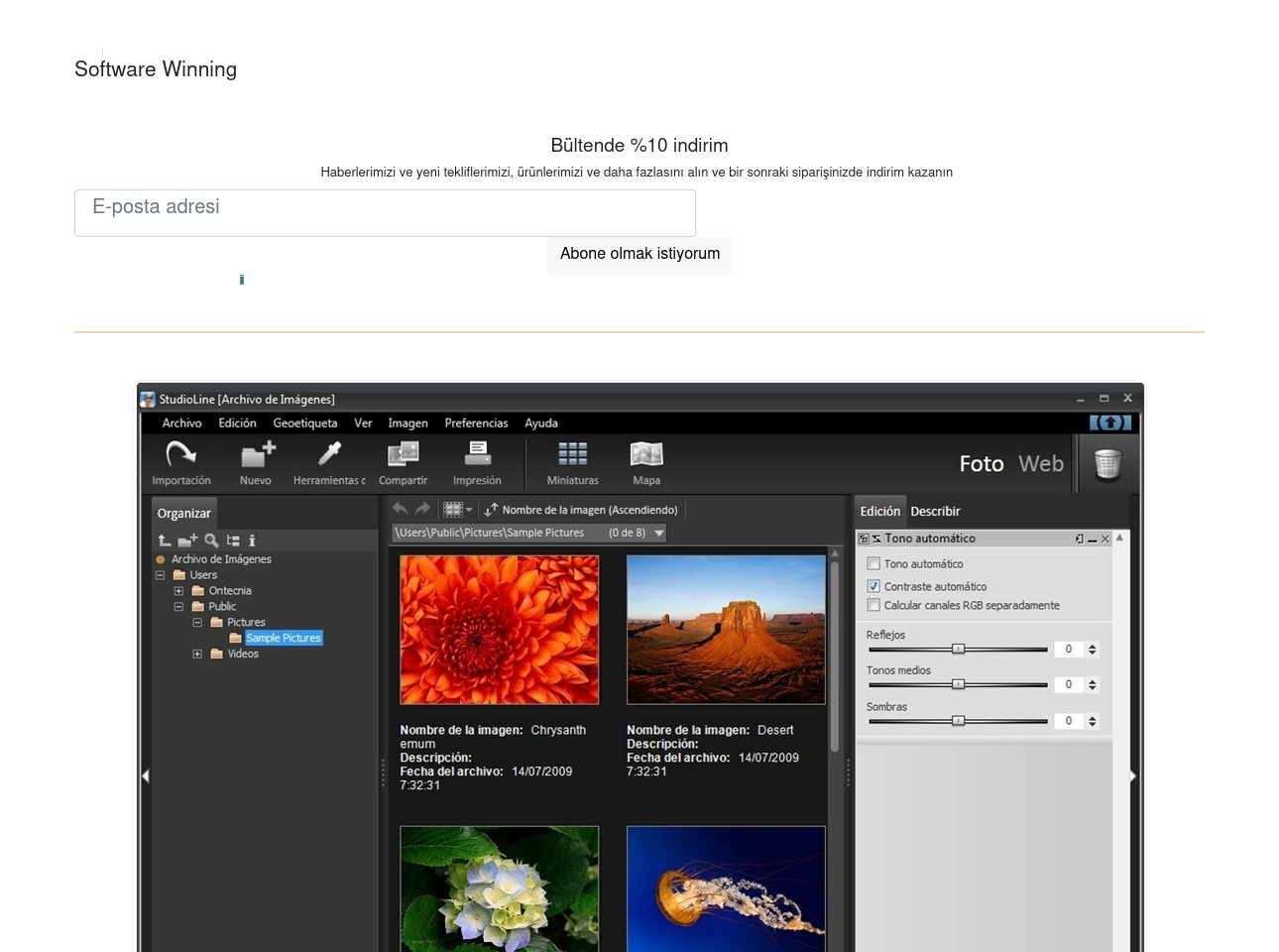This screenshot has width=1279, height=952.
Task: Click the tree view organizer icon
Action: click(x=233, y=540)
